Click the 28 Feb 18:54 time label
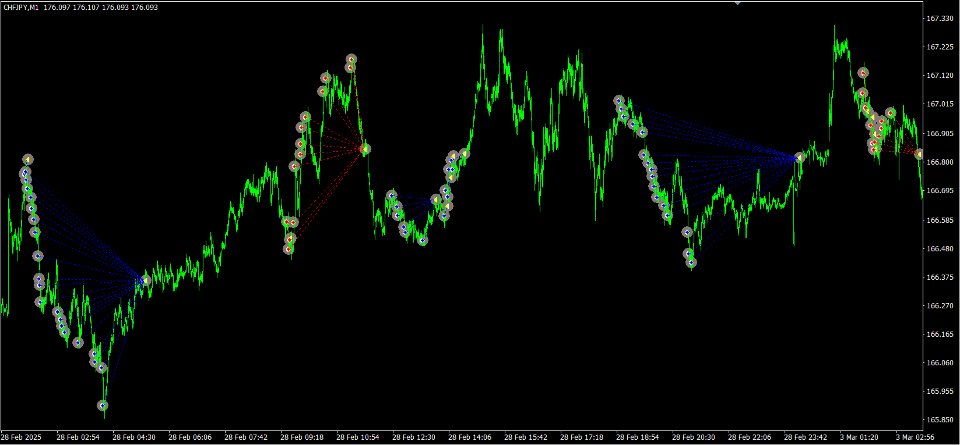Screen dimensions: 960x445 point(639,438)
